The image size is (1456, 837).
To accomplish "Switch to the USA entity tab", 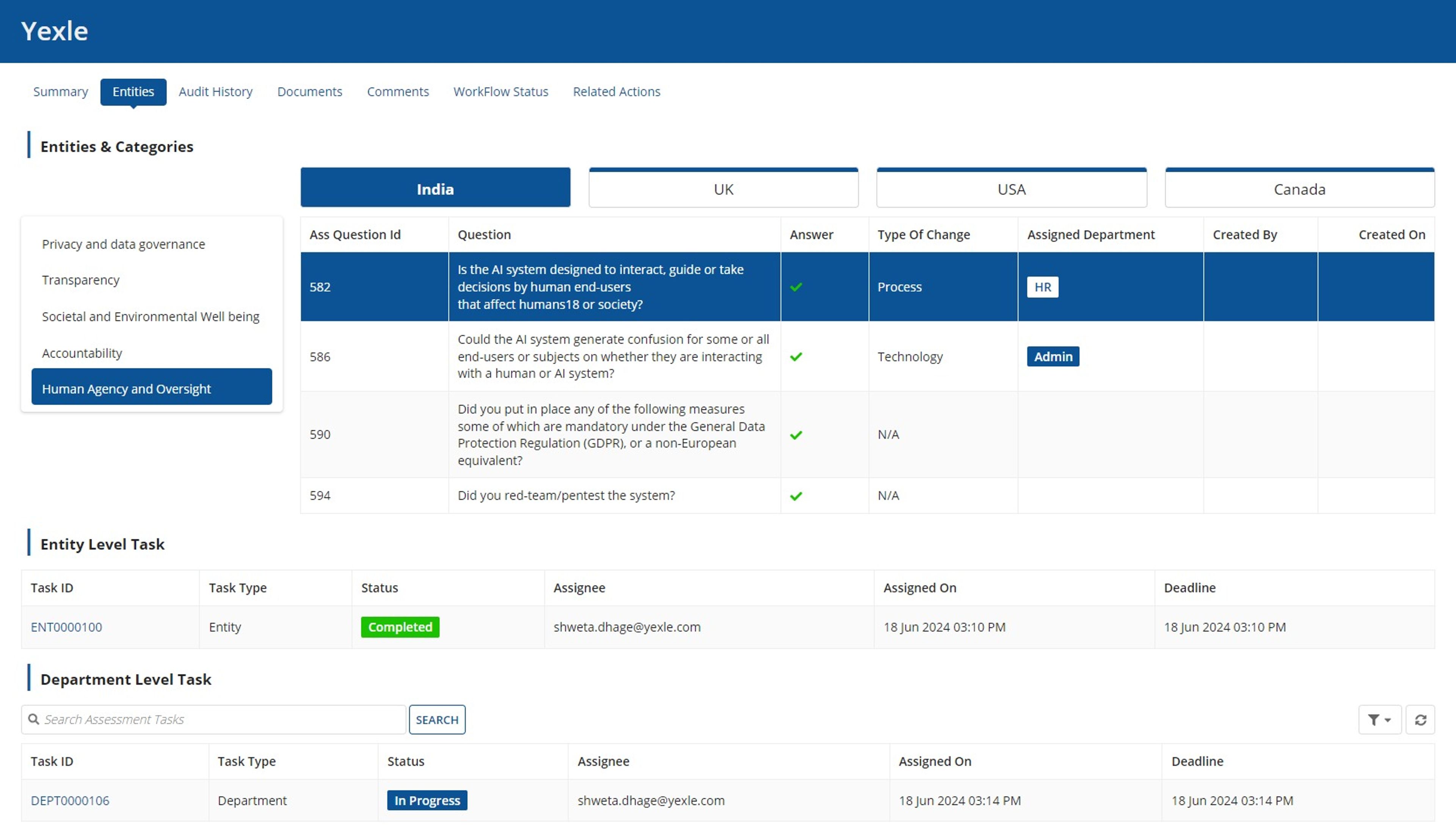I will click(x=1012, y=188).
